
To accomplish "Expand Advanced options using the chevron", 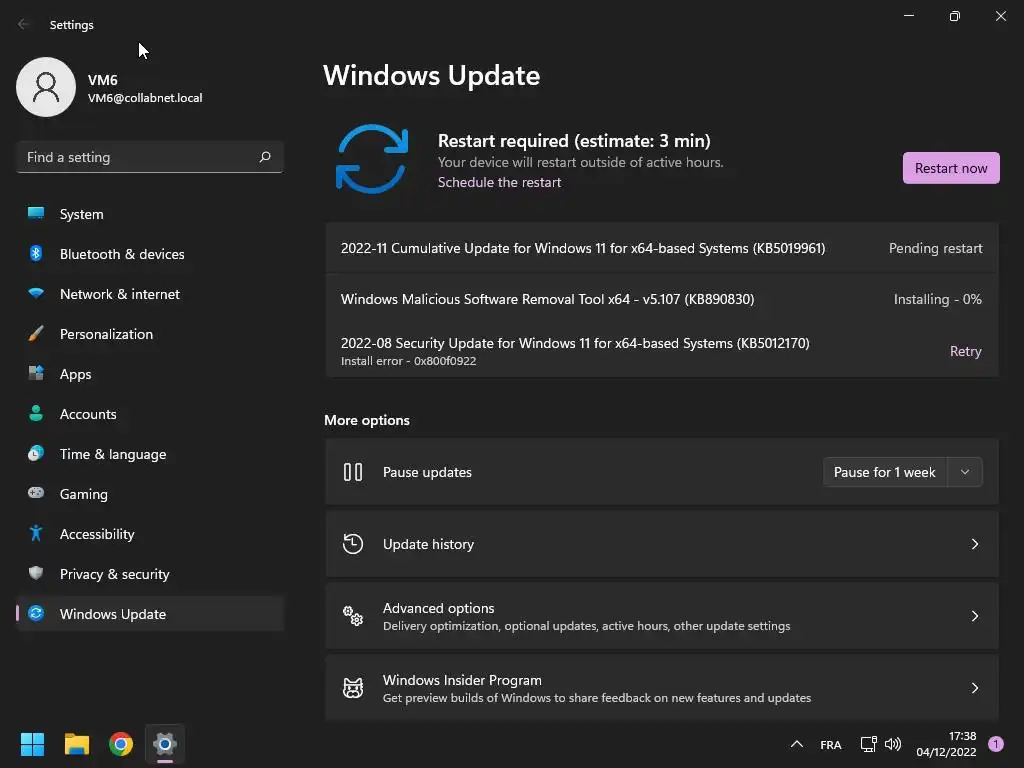I will tap(975, 616).
